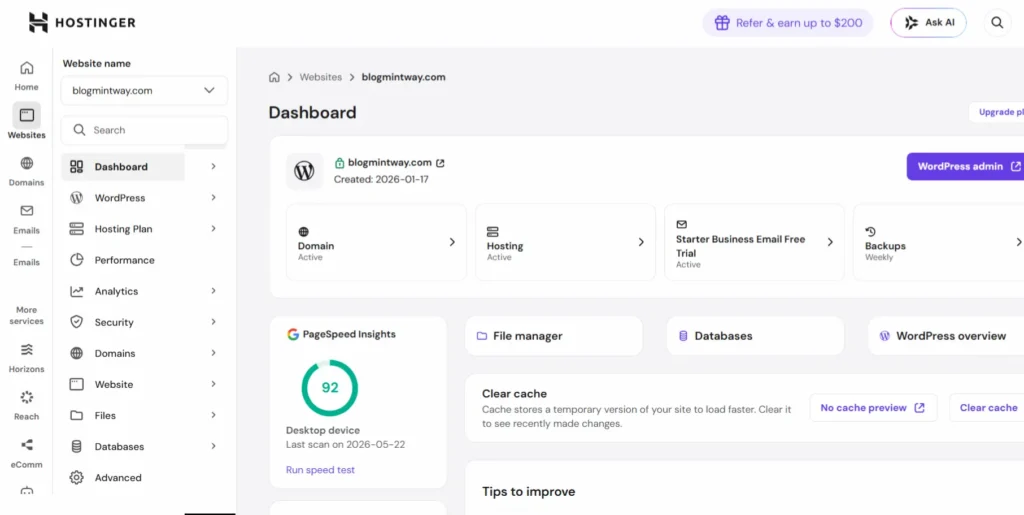Click the Google logo in PageSpeed card

point(293,334)
